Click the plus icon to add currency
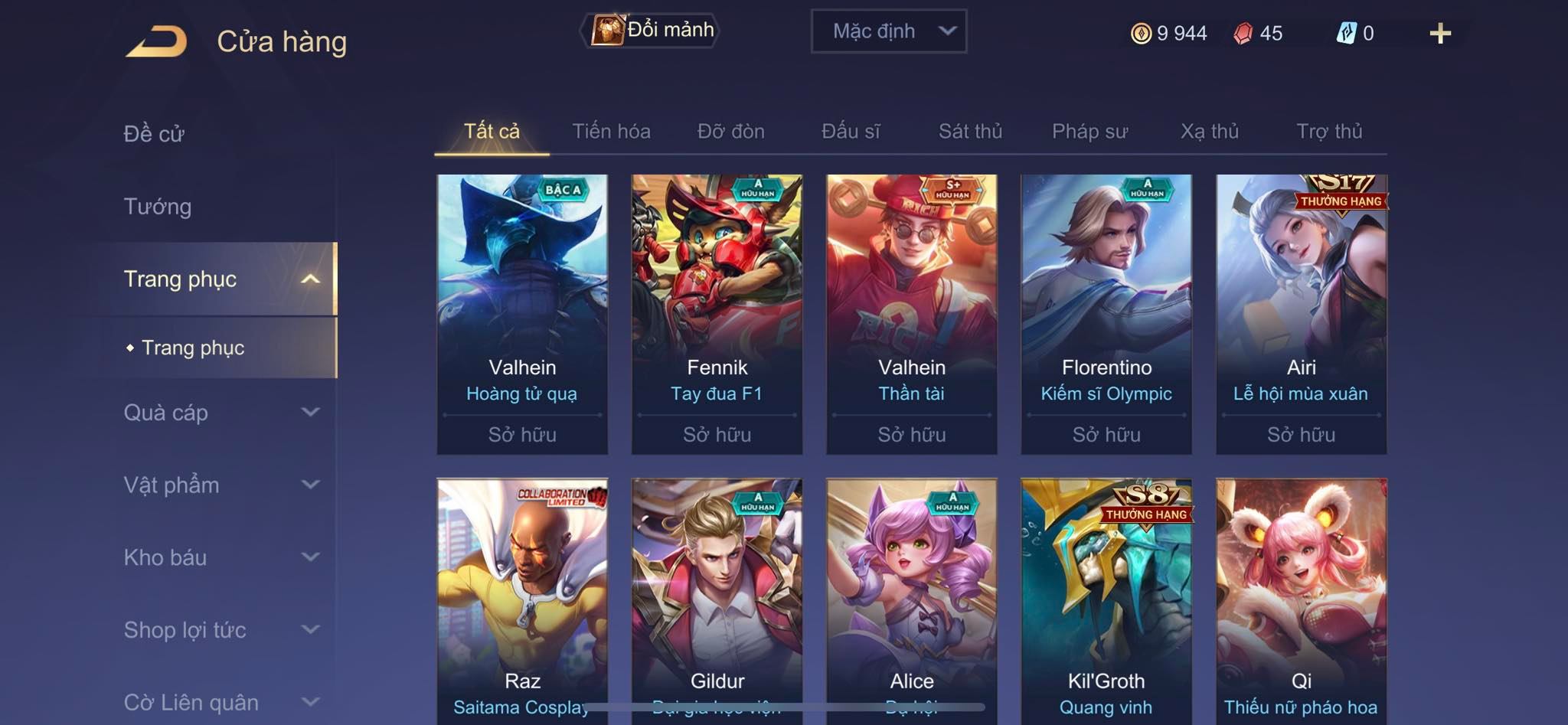The image size is (1568, 725). point(1440,34)
